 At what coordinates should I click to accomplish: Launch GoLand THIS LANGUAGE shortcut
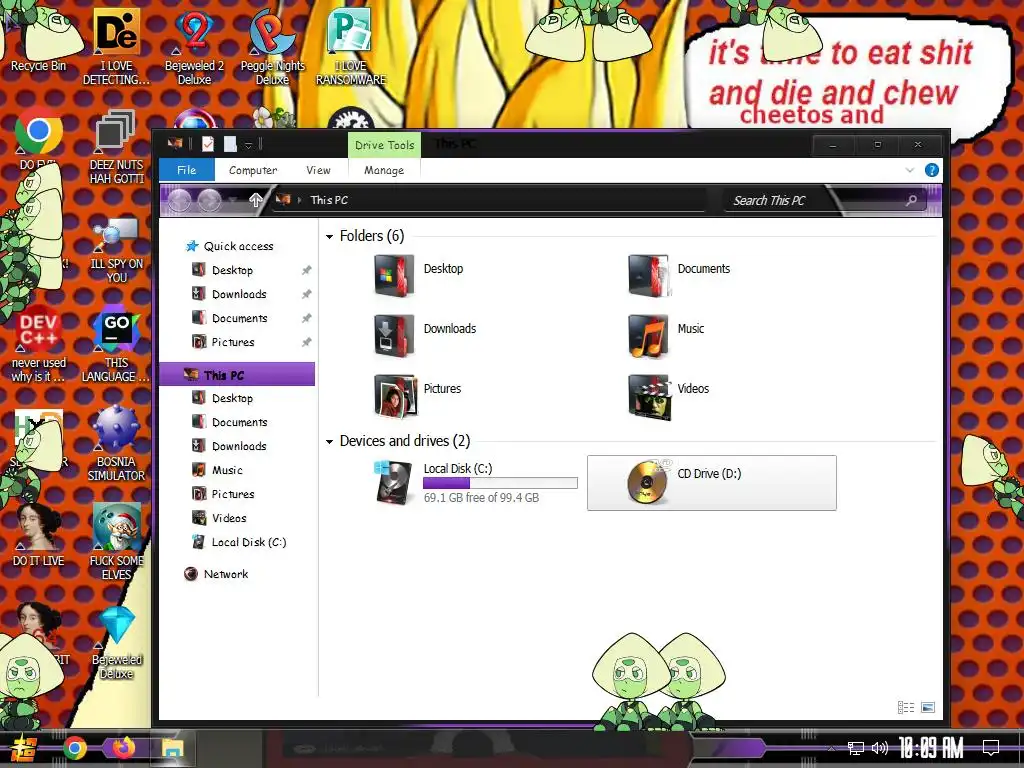pyautogui.click(x=116, y=344)
